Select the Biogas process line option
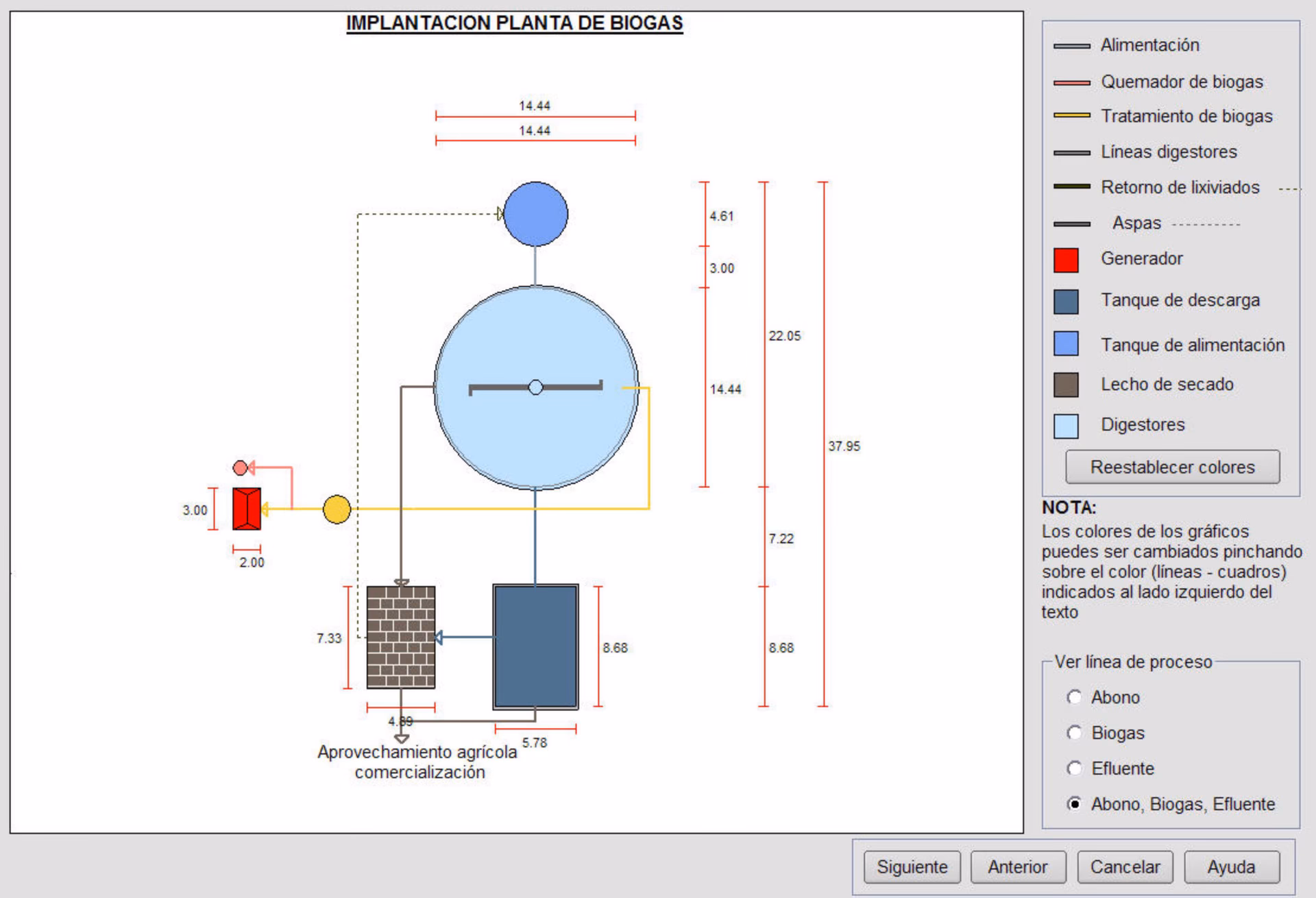 1074,733
